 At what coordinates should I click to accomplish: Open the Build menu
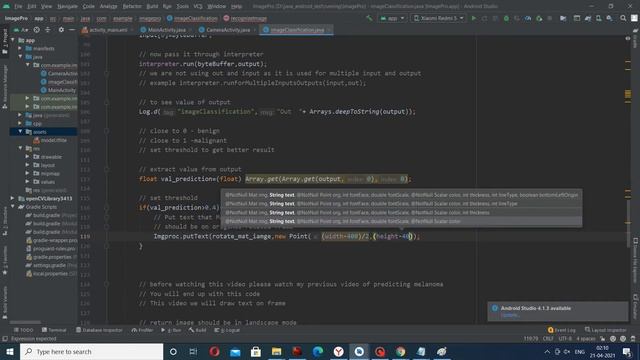tap(152, 6)
